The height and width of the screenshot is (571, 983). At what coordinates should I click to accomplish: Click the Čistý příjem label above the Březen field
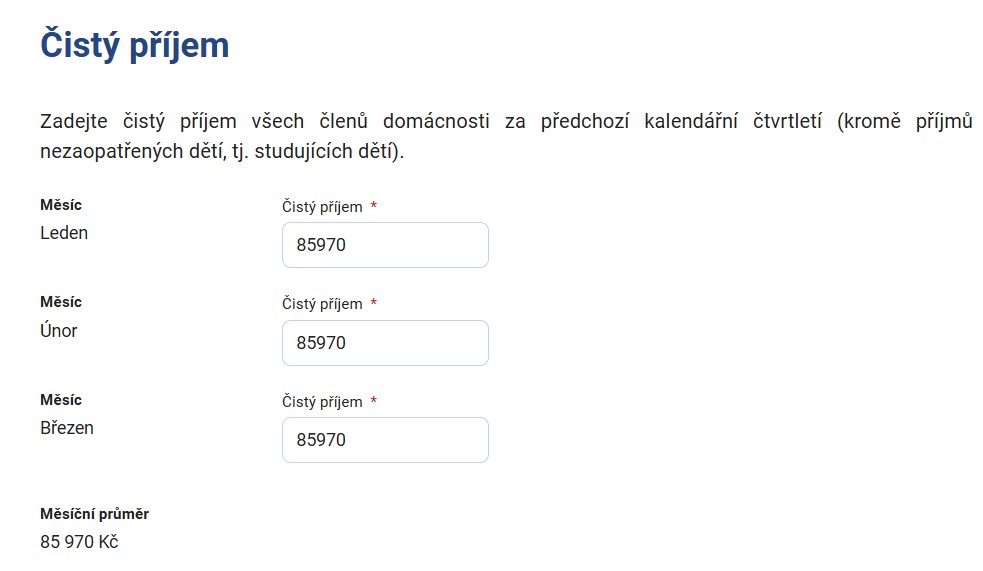pyautogui.click(x=322, y=402)
